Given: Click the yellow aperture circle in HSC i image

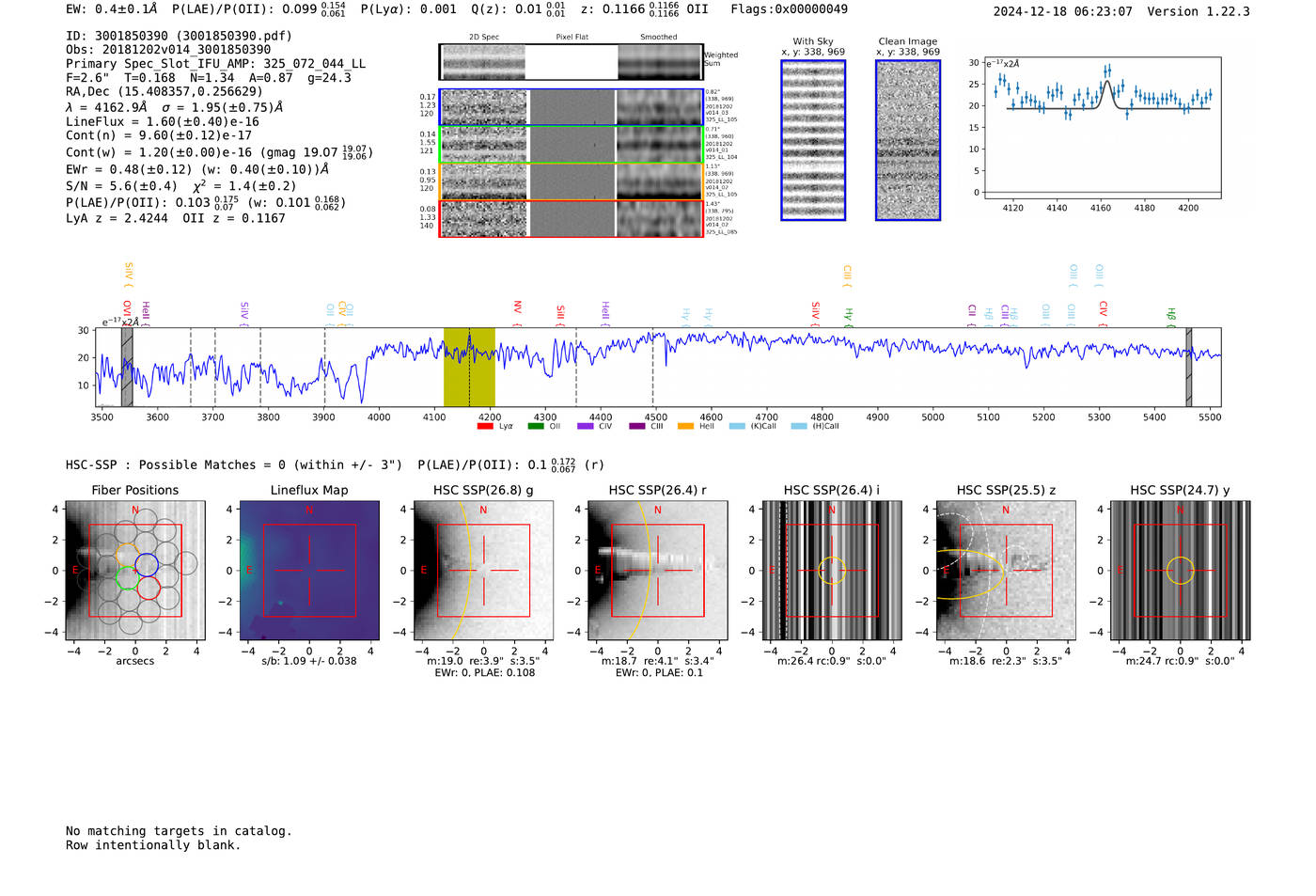Looking at the screenshot, I should point(832,571).
